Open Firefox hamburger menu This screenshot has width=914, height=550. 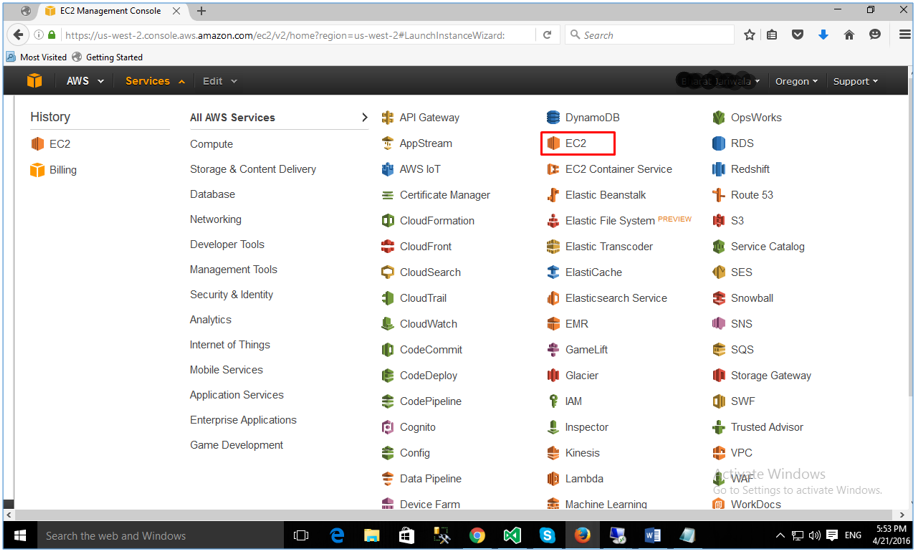pos(904,35)
